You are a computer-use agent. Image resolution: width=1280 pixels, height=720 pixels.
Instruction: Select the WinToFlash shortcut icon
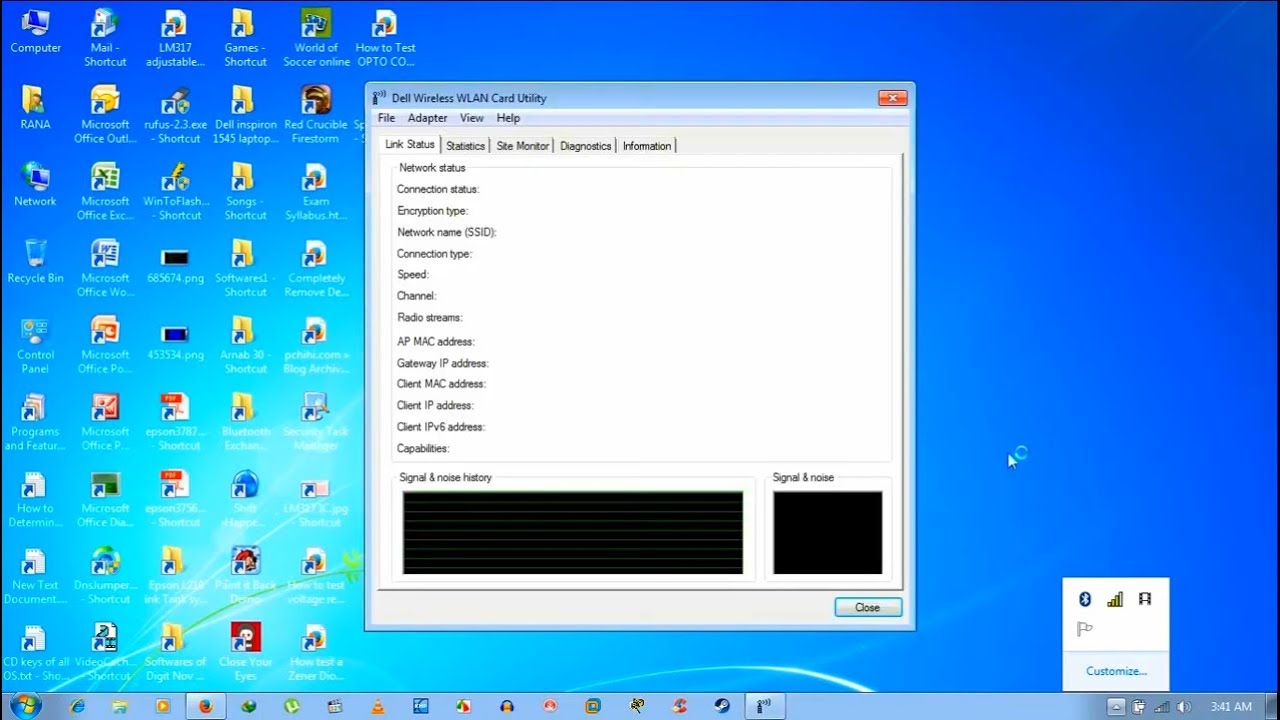[175, 192]
